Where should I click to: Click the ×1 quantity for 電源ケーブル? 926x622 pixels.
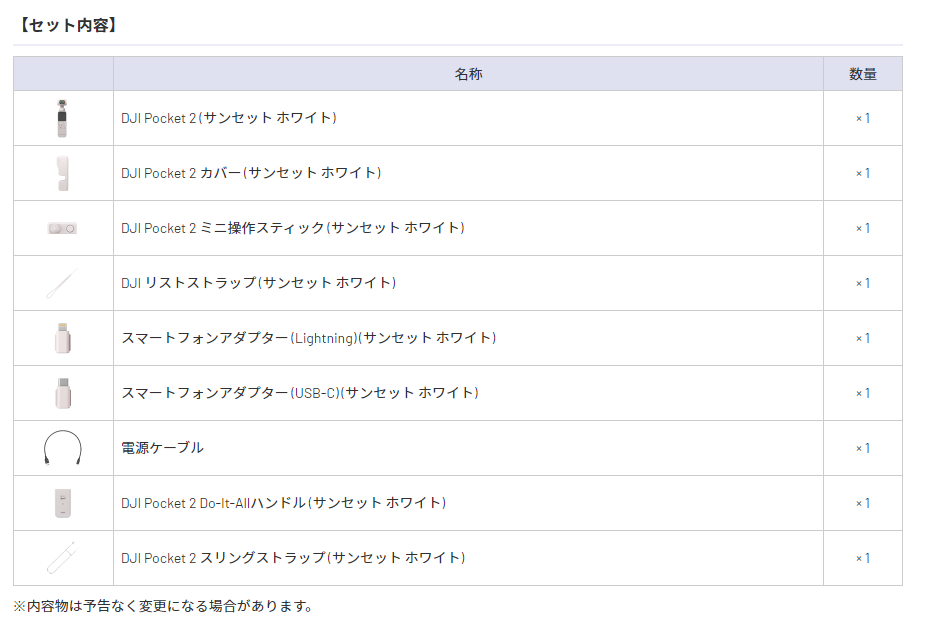tap(862, 448)
